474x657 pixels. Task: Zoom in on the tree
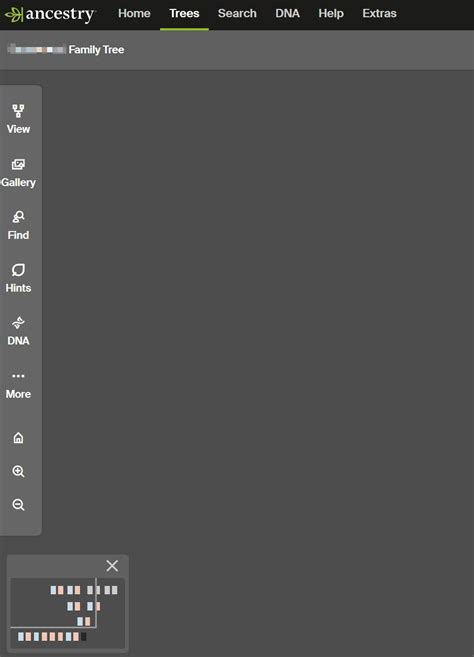click(18, 471)
